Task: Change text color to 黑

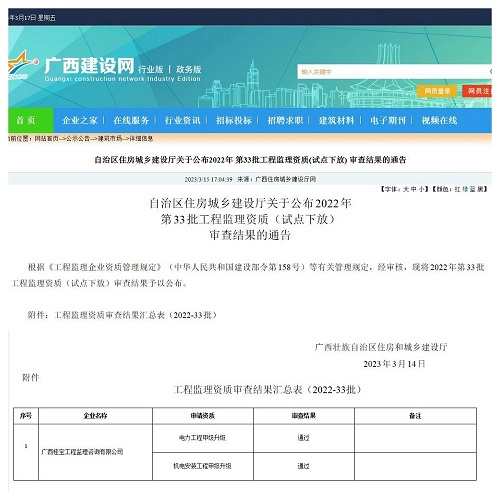Action: pyautogui.click(x=480, y=189)
